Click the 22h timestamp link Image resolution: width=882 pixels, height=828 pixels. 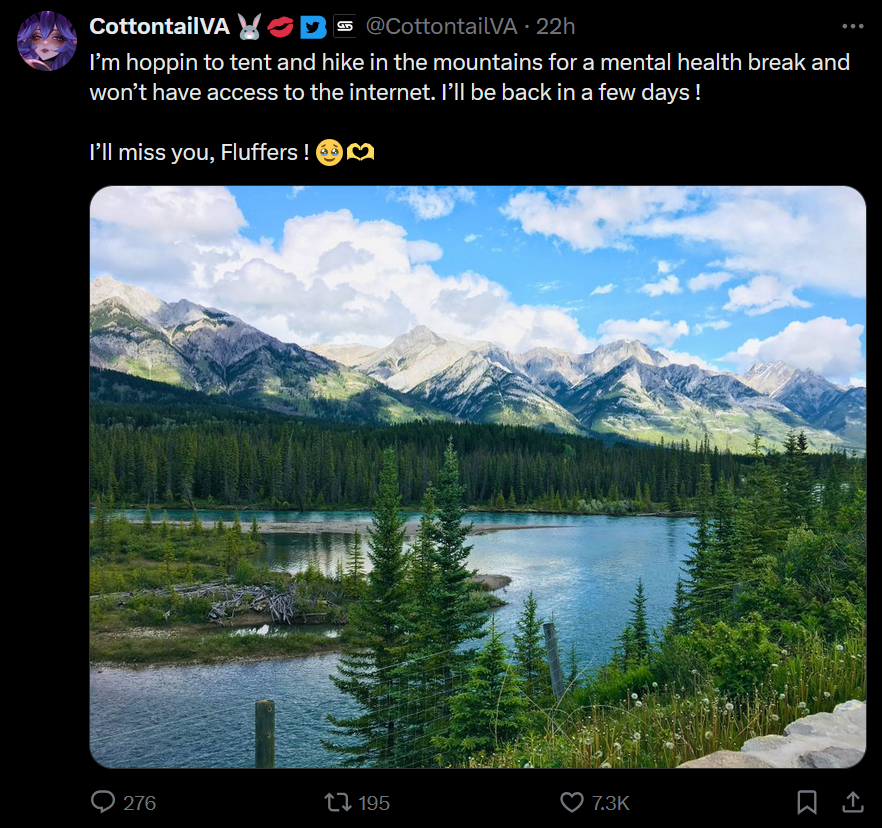[555, 27]
